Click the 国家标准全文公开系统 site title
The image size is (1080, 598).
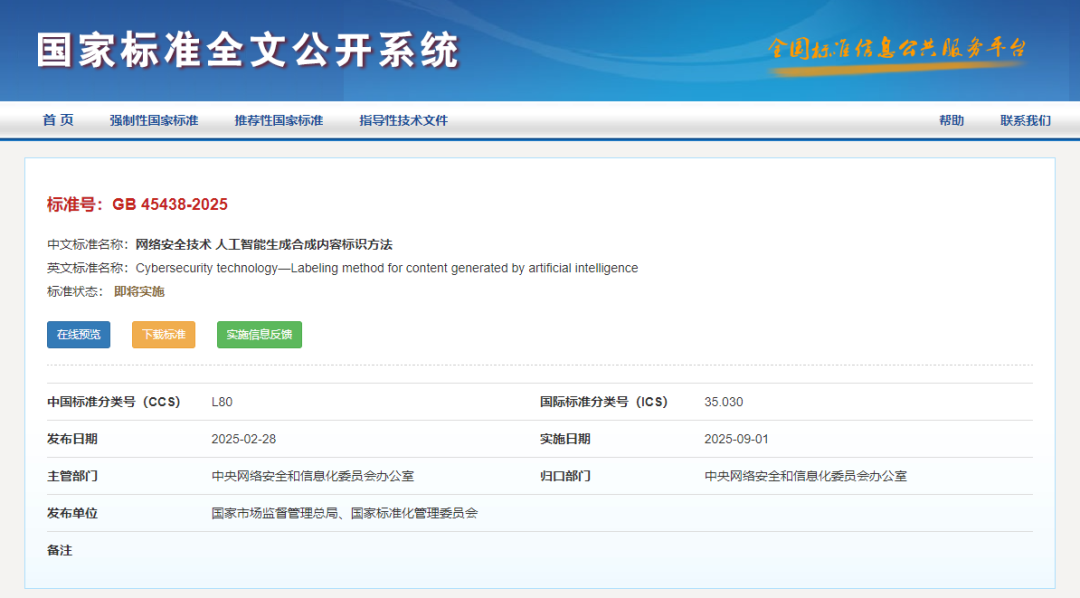tap(248, 50)
